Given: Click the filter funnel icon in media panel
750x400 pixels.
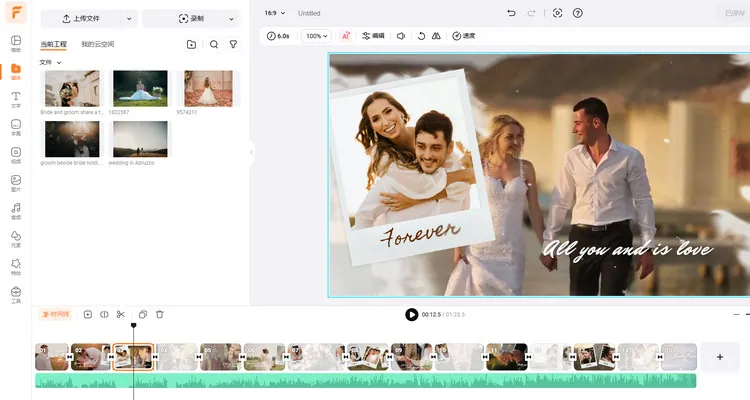Looking at the screenshot, I should point(233,44).
